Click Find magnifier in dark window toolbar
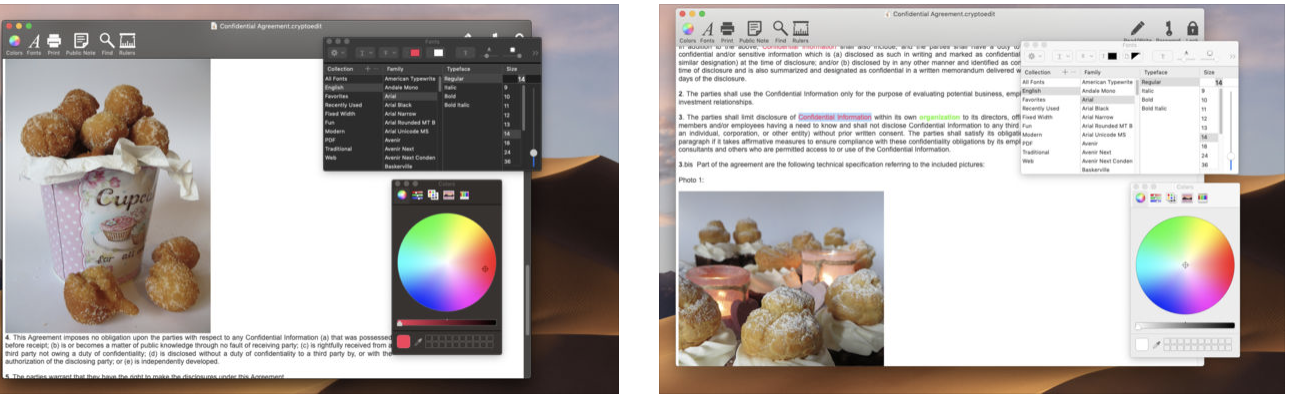The height and width of the screenshot is (400, 1290). [106, 41]
